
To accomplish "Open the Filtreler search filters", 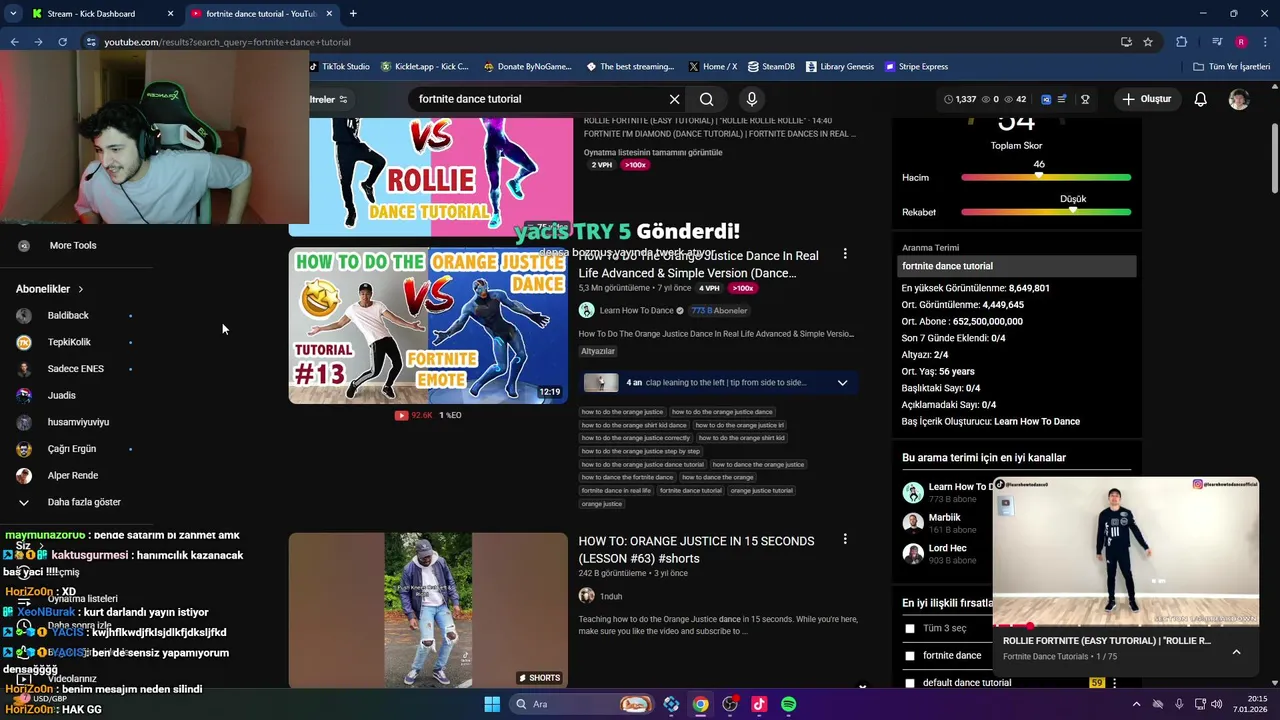I will click(327, 99).
